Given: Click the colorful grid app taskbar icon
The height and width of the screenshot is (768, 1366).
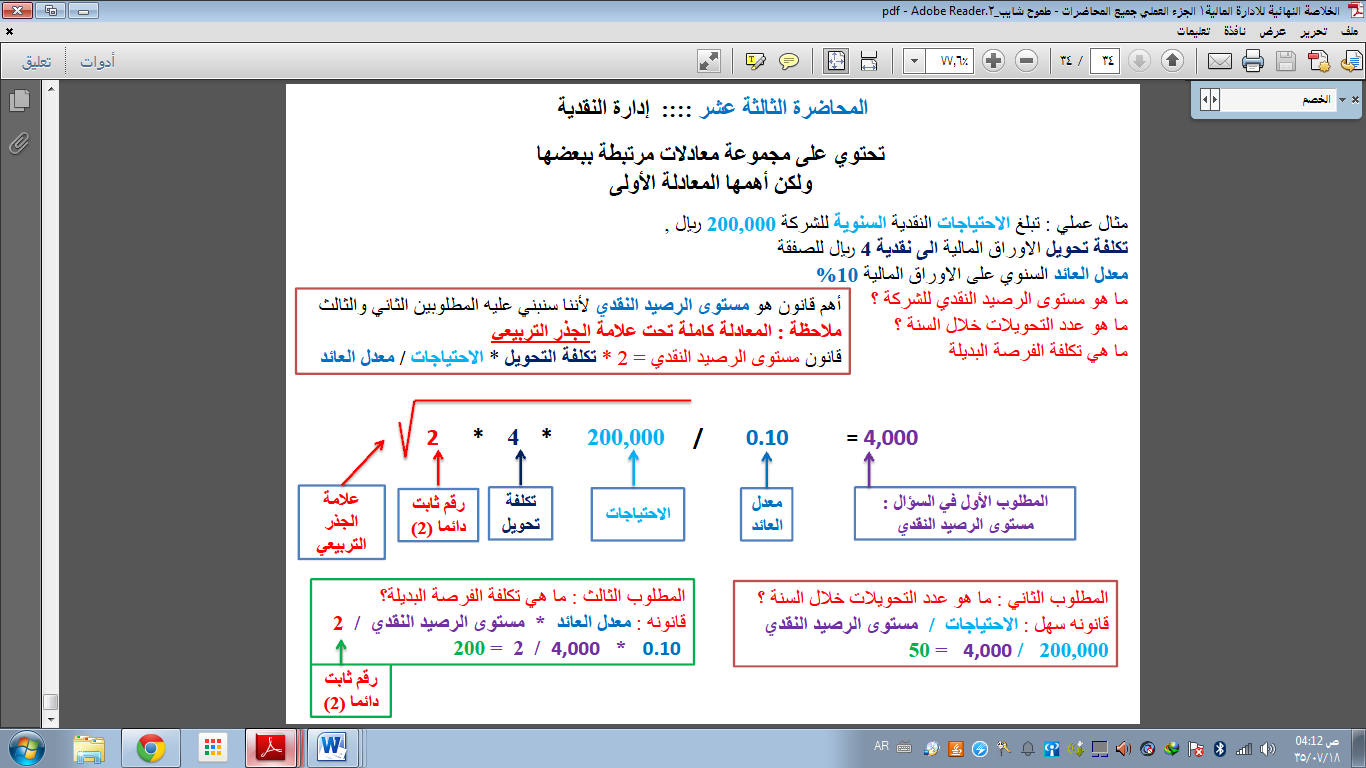Looking at the screenshot, I should pyautogui.click(x=212, y=748).
